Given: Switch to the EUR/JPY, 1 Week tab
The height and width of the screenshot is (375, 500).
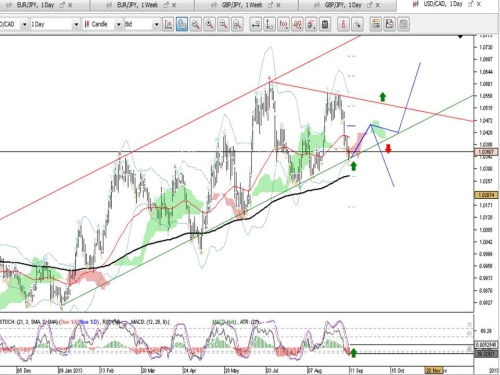Looking at the screenshot, I should point(137,5).
